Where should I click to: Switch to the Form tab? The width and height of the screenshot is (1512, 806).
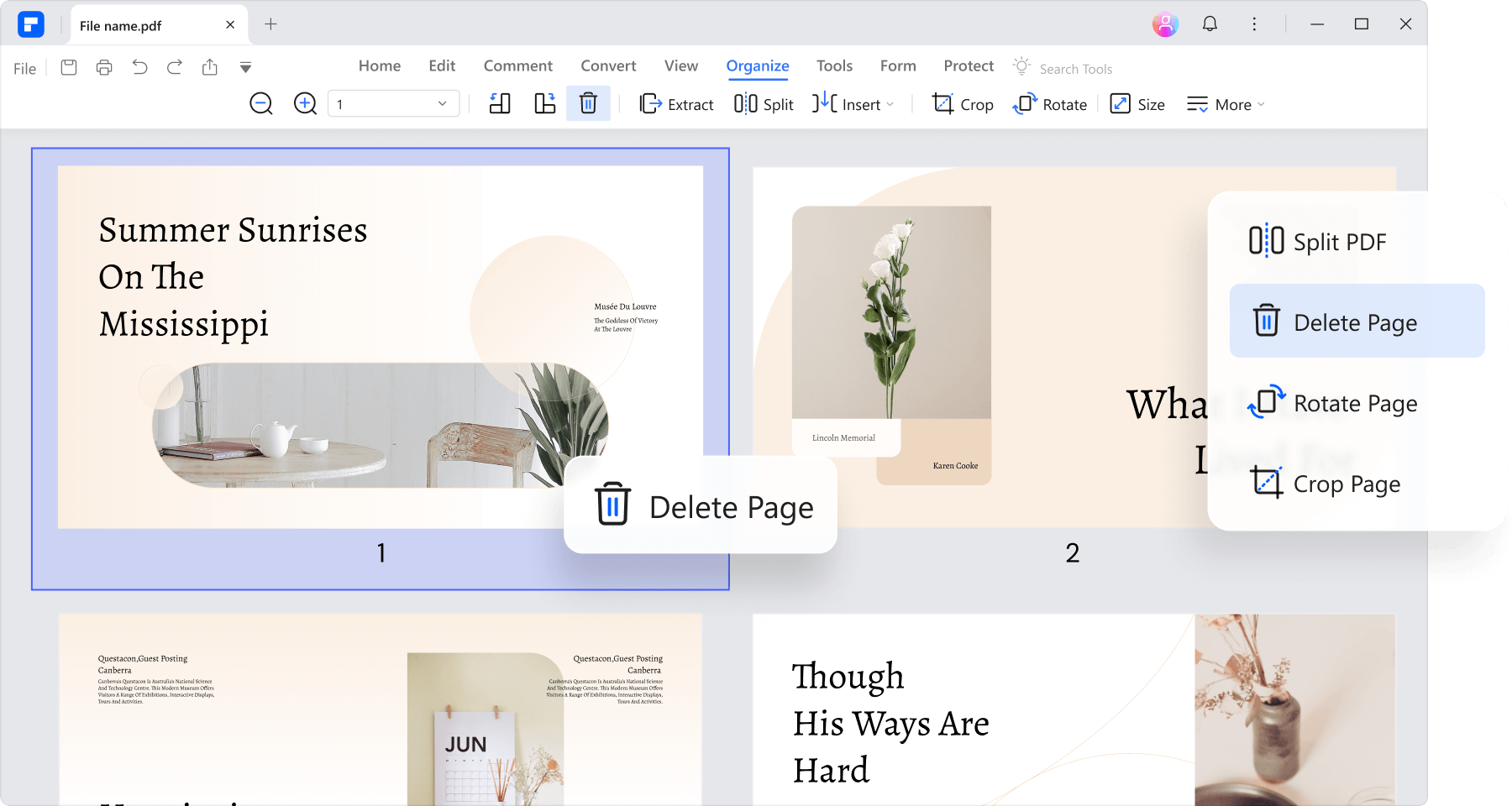tap(898, 65)
